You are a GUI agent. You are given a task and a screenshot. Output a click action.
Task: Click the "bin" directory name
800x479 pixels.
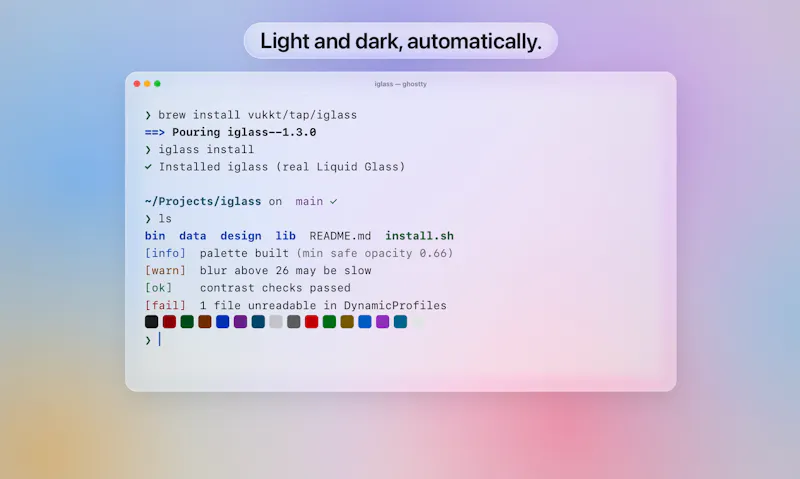tap(155, 236)
